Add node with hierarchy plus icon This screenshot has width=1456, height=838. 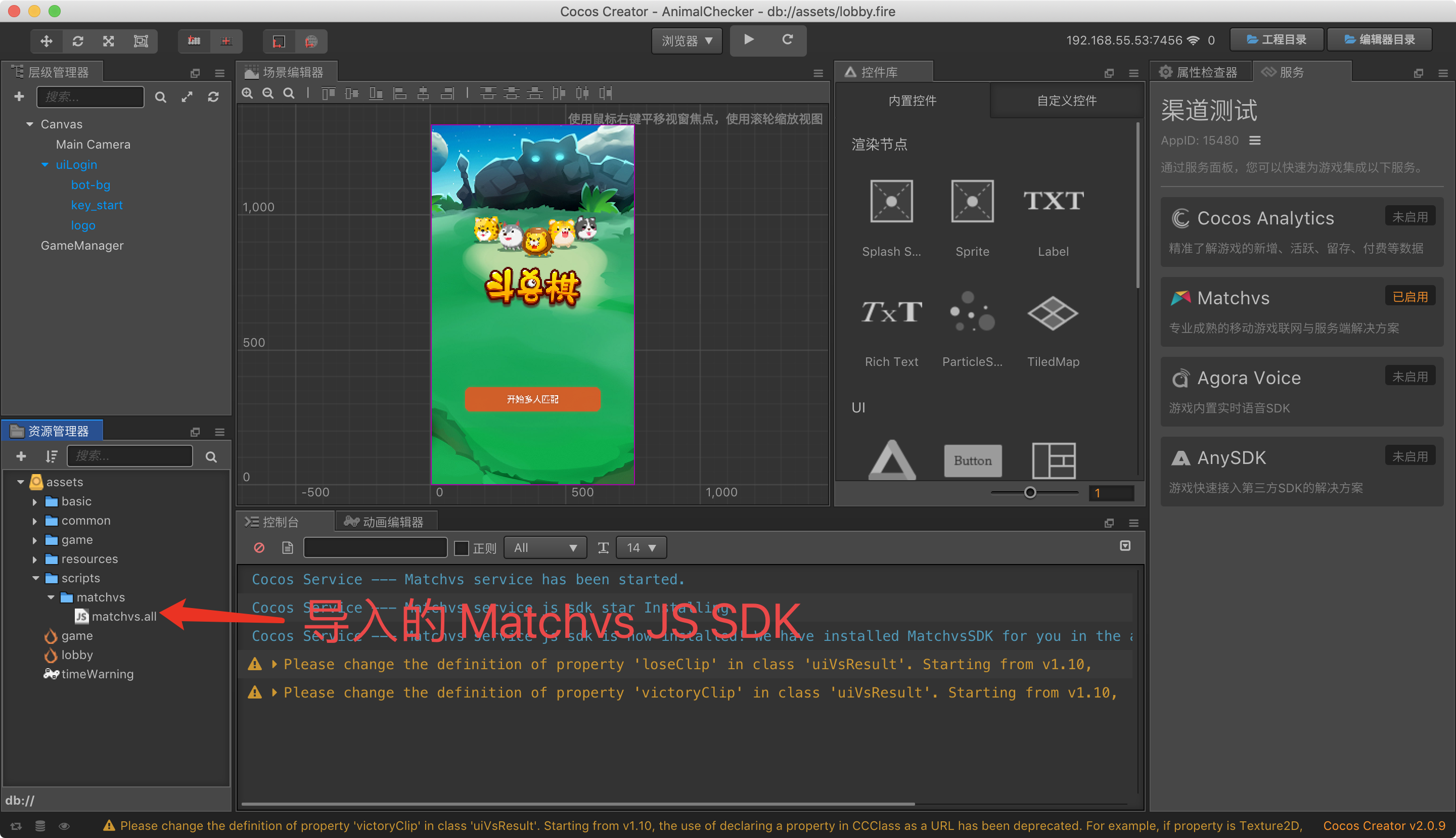coord(19,97)
